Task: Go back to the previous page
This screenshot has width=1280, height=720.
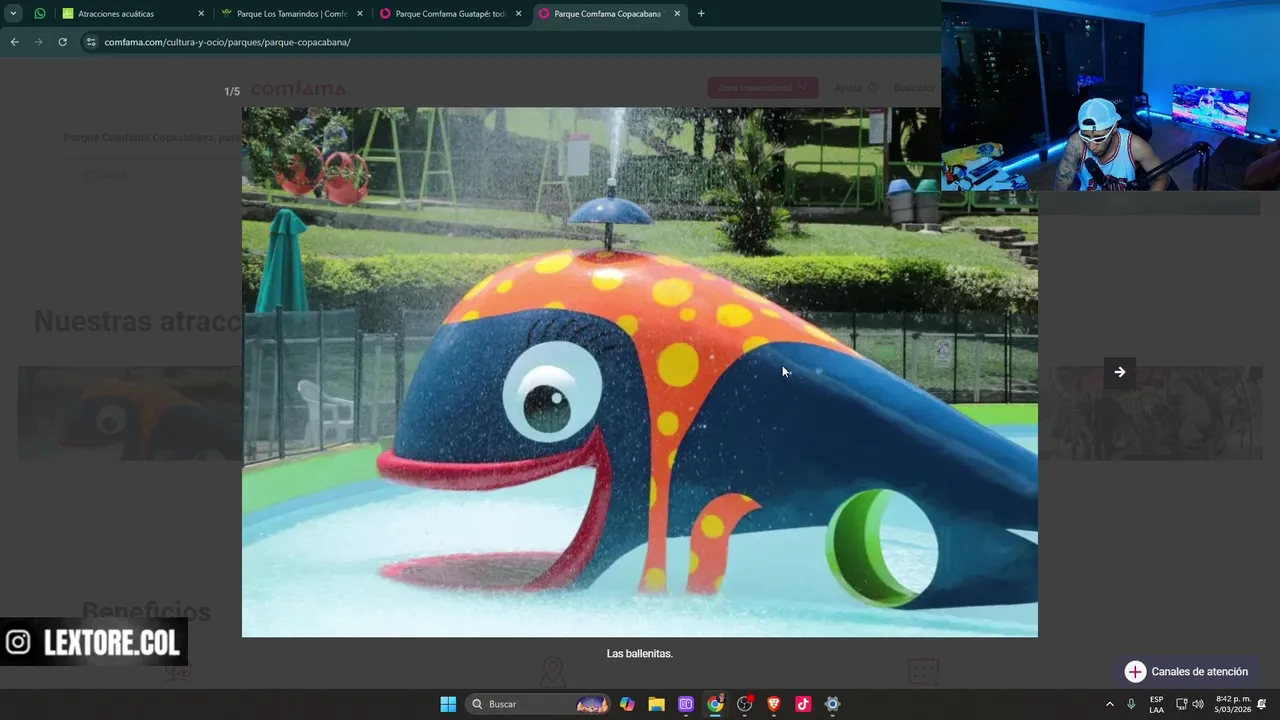Action: tap(14, 42)
